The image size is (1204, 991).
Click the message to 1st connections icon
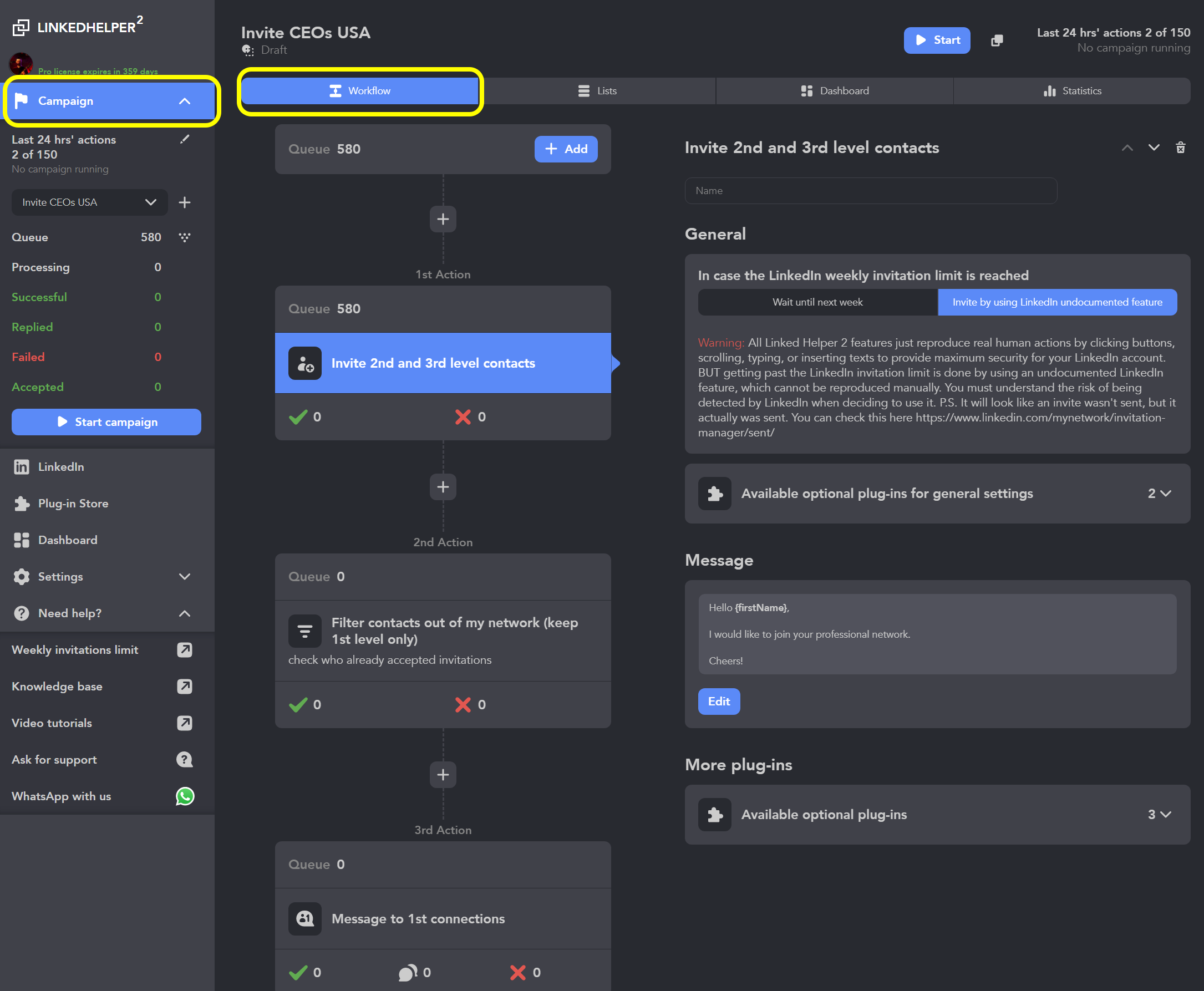pyautogui.click(x=305, y=918)
